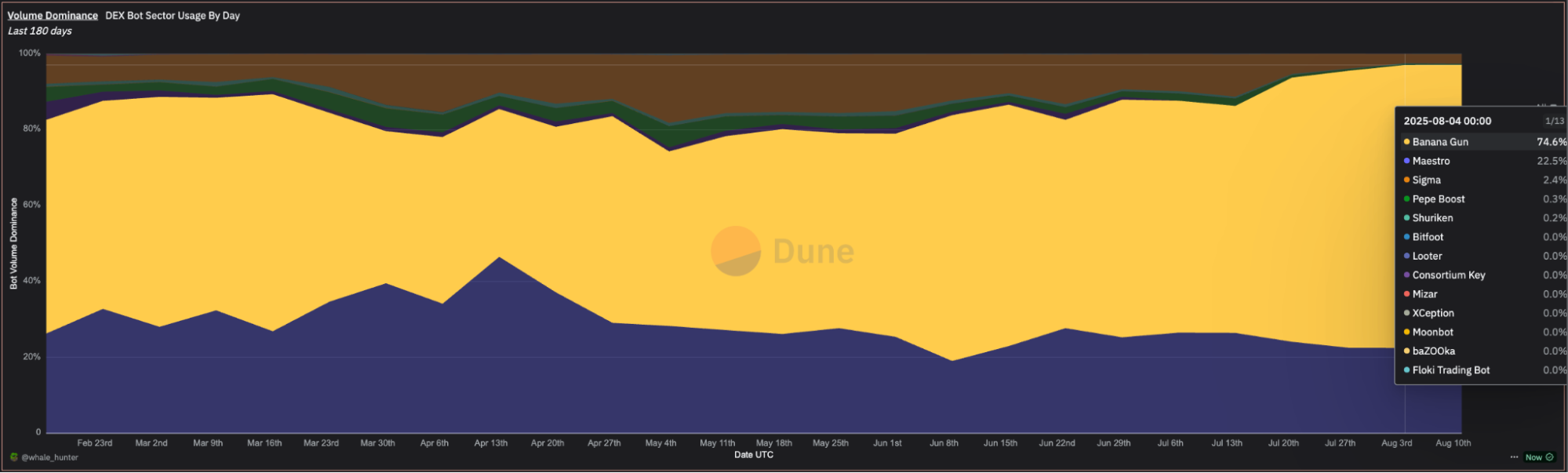Click the Moonbot legend dot
1568x473 pixels.
coord(1406,333)
